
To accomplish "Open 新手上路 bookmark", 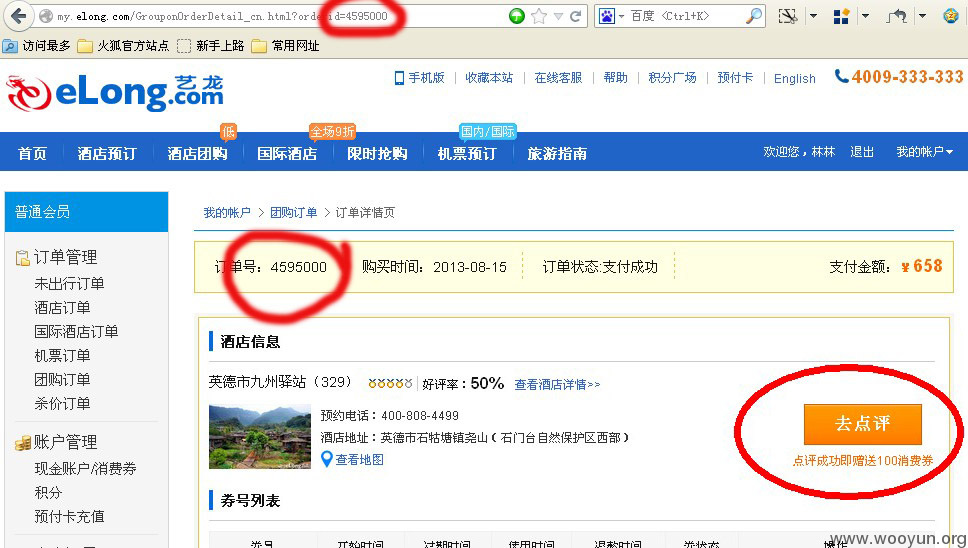I will point(211,46).
